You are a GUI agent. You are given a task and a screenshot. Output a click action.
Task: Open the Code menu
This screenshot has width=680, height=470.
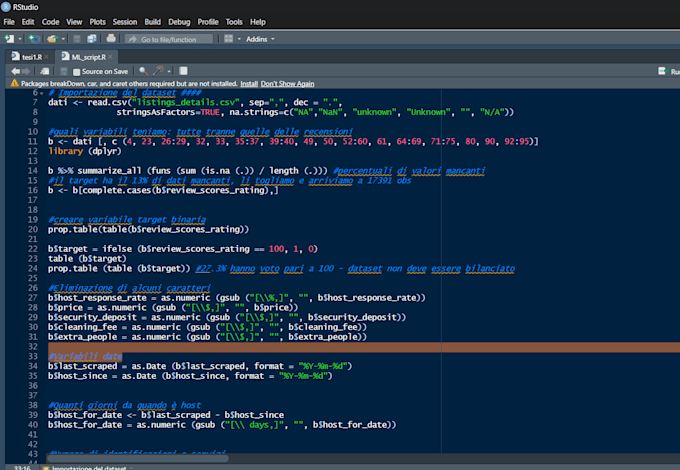coord(50,22)
